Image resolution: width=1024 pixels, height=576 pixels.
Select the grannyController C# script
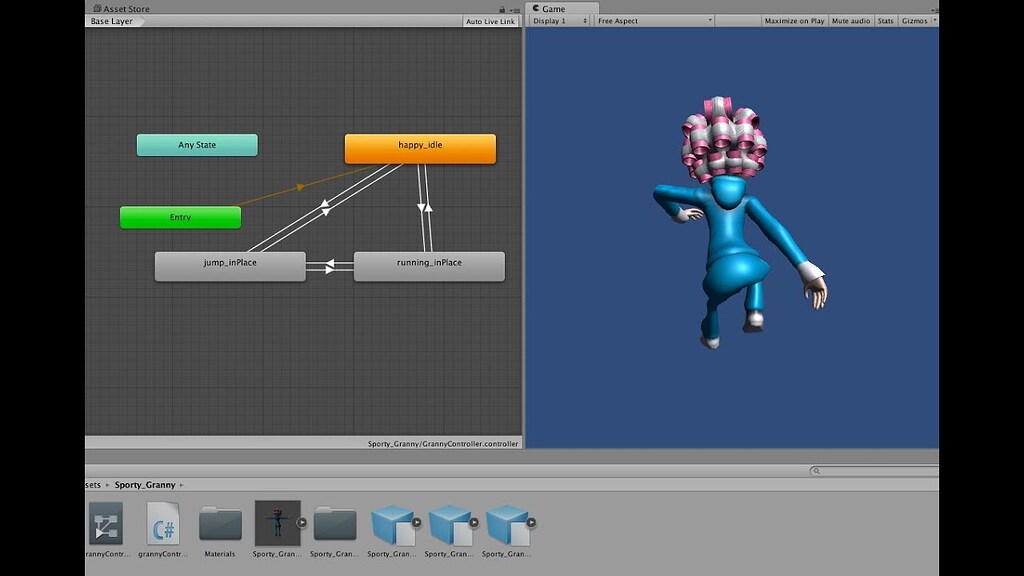pos(163,522)
